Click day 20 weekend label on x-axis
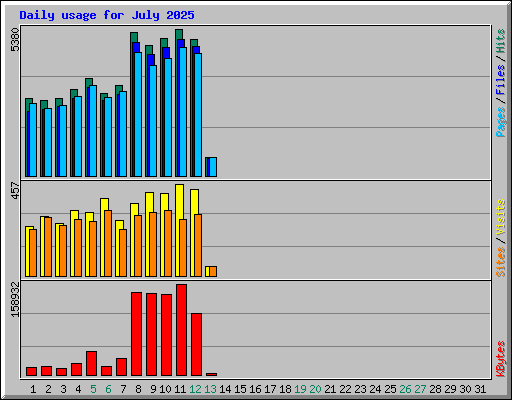Image resolution: width=512 pixels, height=400 pixels. tap(315, 389)
